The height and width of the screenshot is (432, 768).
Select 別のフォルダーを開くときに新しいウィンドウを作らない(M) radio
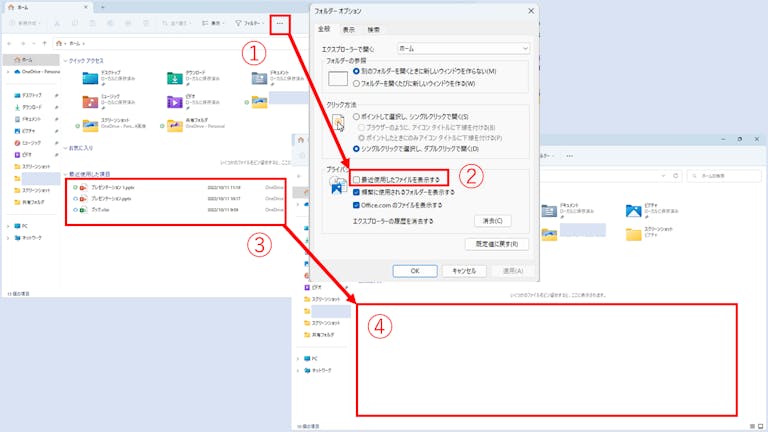(356, 72)
